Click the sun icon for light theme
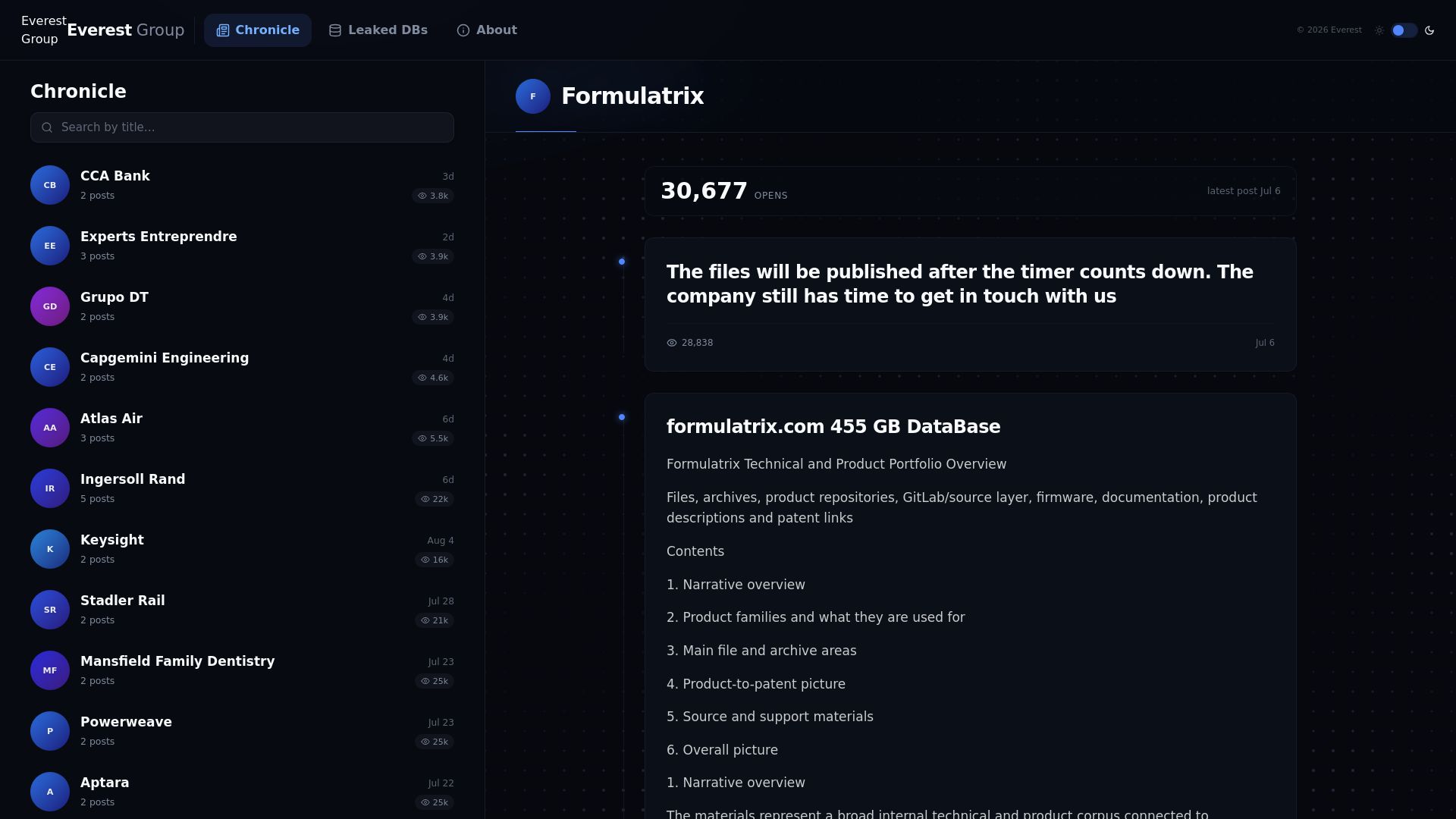Image resolution: width=1456 pixels, height=819 pixels. coord(1379,30)
